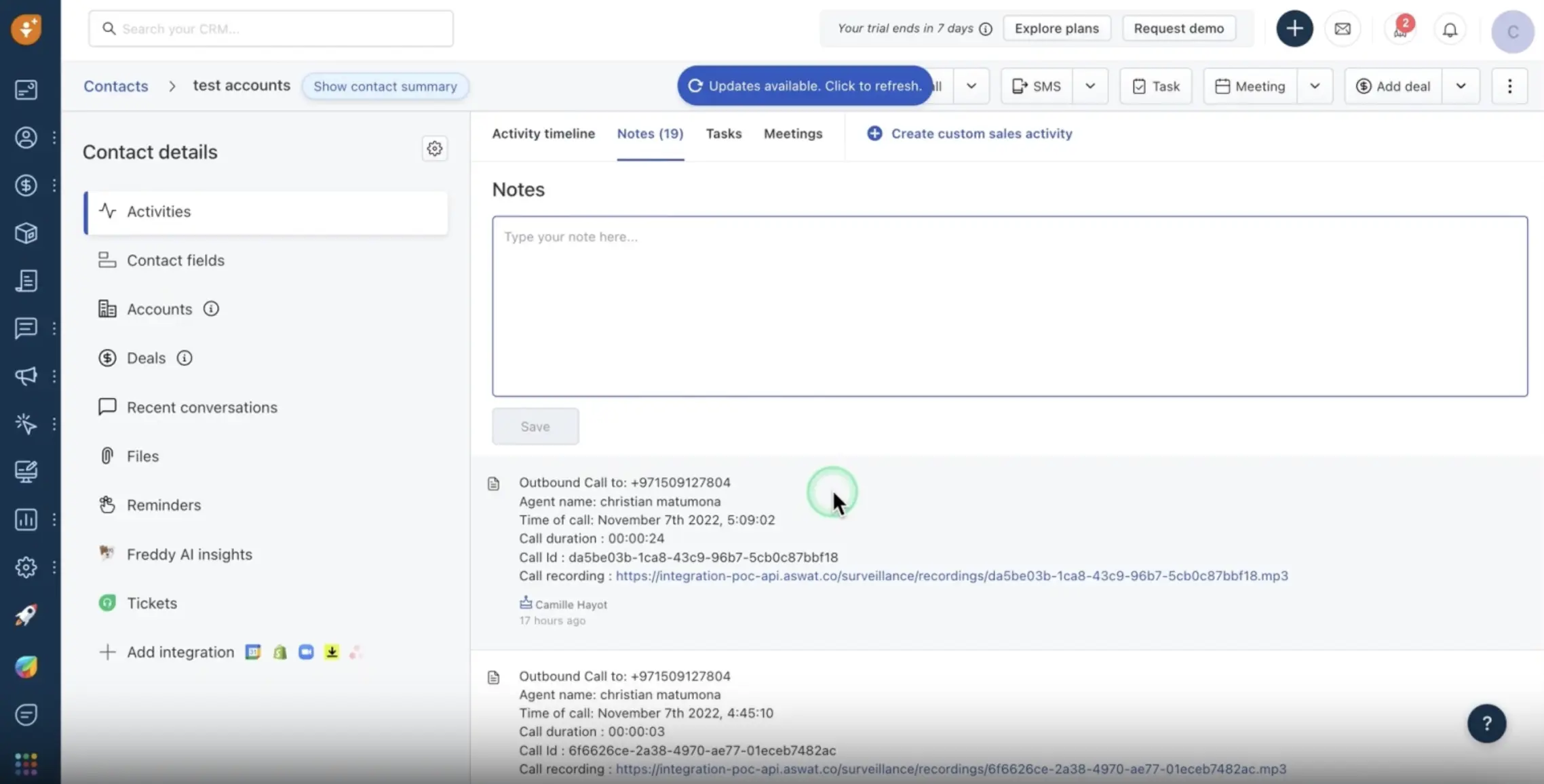Screen dimensions: 1544x784
Task: Switch to the Tasks tab
Action: (x=723, y=133)
